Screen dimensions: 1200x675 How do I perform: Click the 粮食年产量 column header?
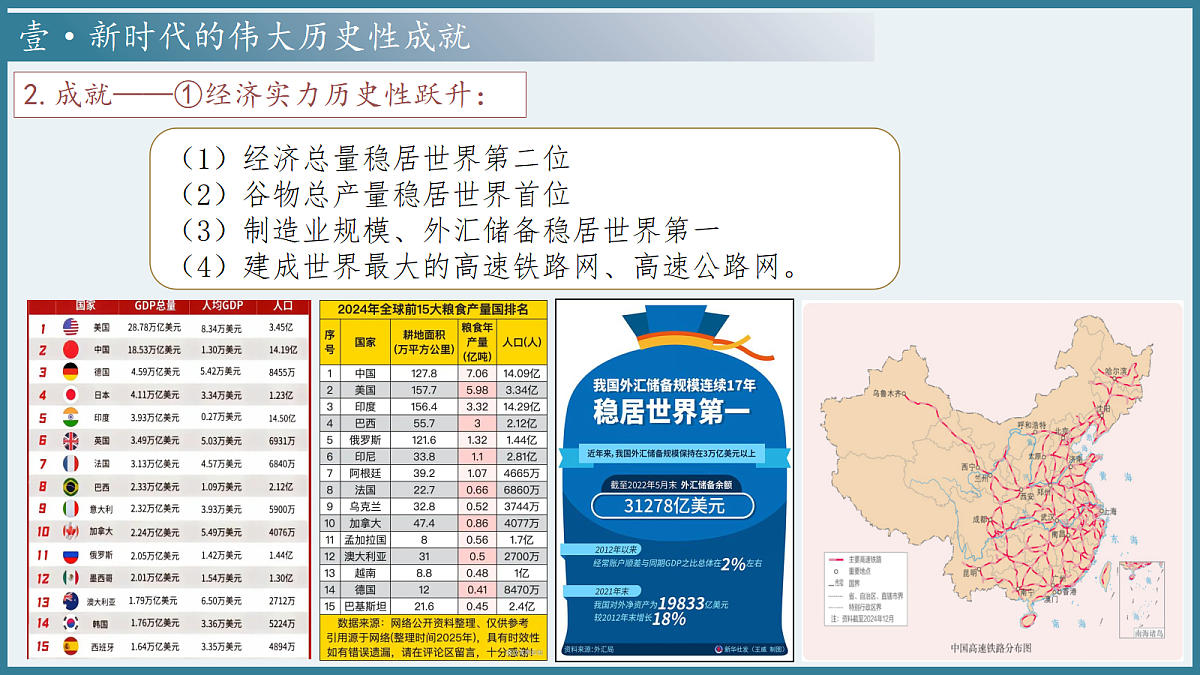(x=477, y=342)
